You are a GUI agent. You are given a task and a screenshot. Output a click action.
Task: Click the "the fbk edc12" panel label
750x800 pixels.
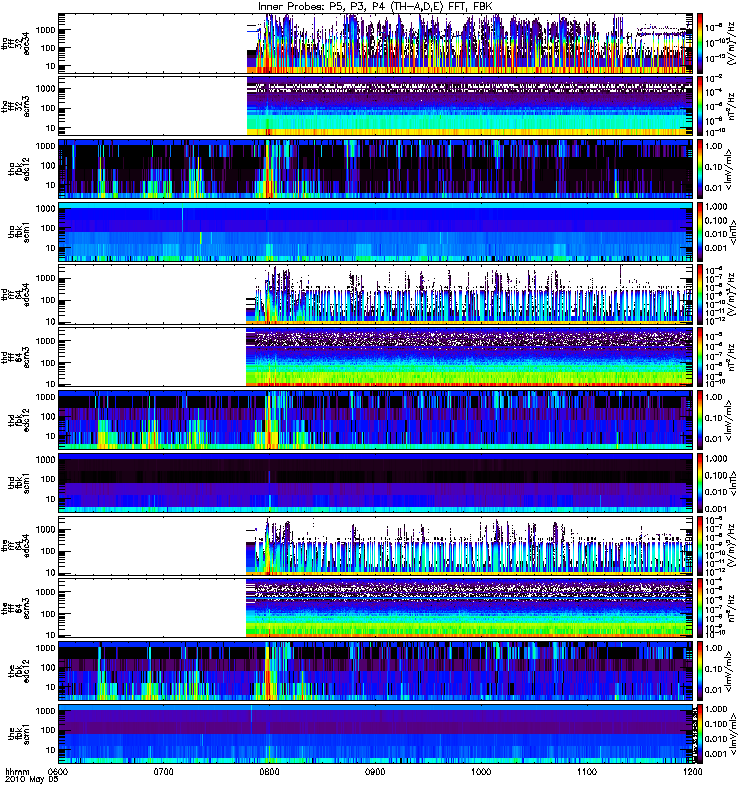point(19,671)
